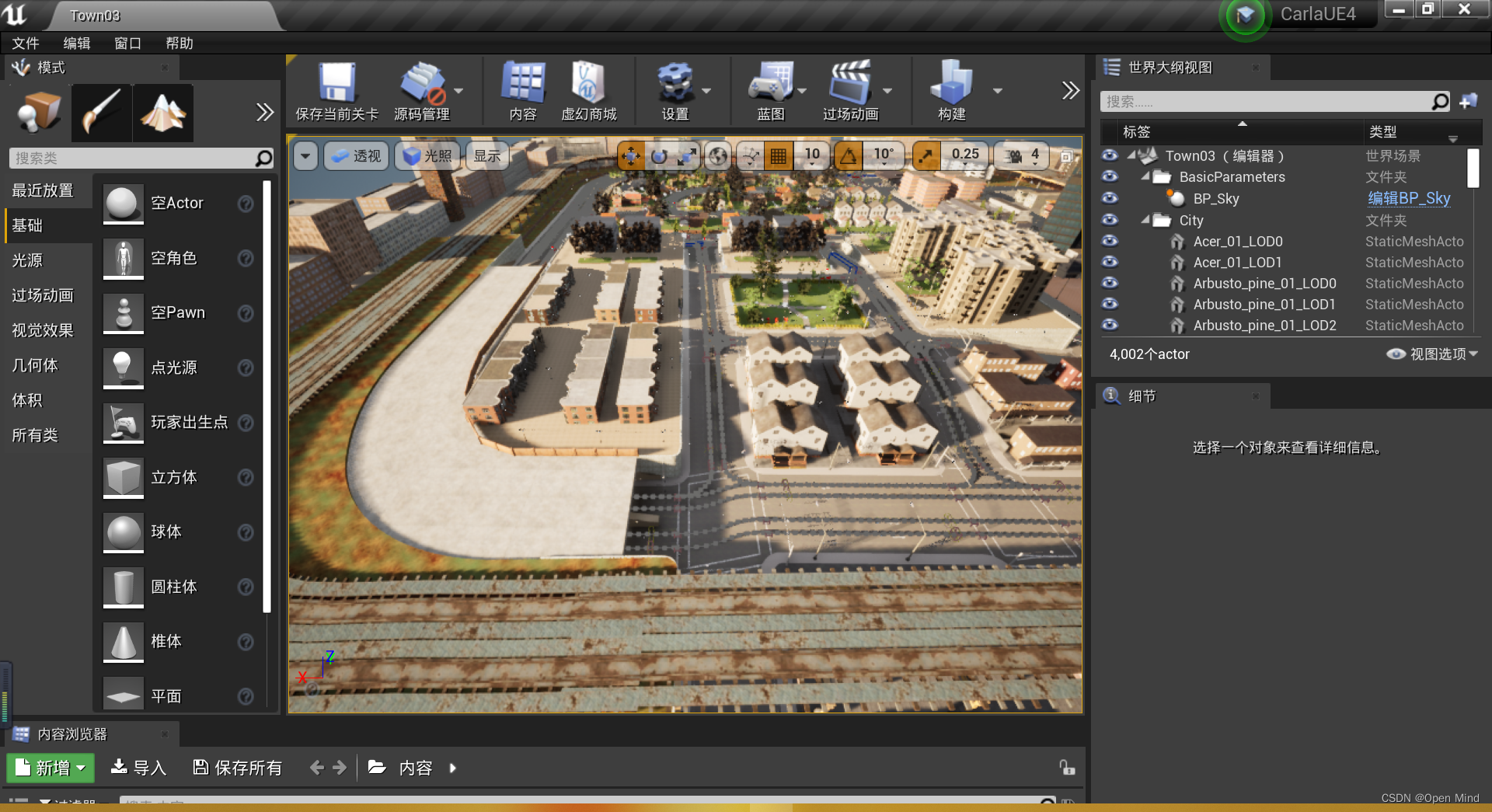Click Build (构建) toolbar icon
Viewport: 1492px width, 812px height.
pyautogui.click(x=952, y=83)
